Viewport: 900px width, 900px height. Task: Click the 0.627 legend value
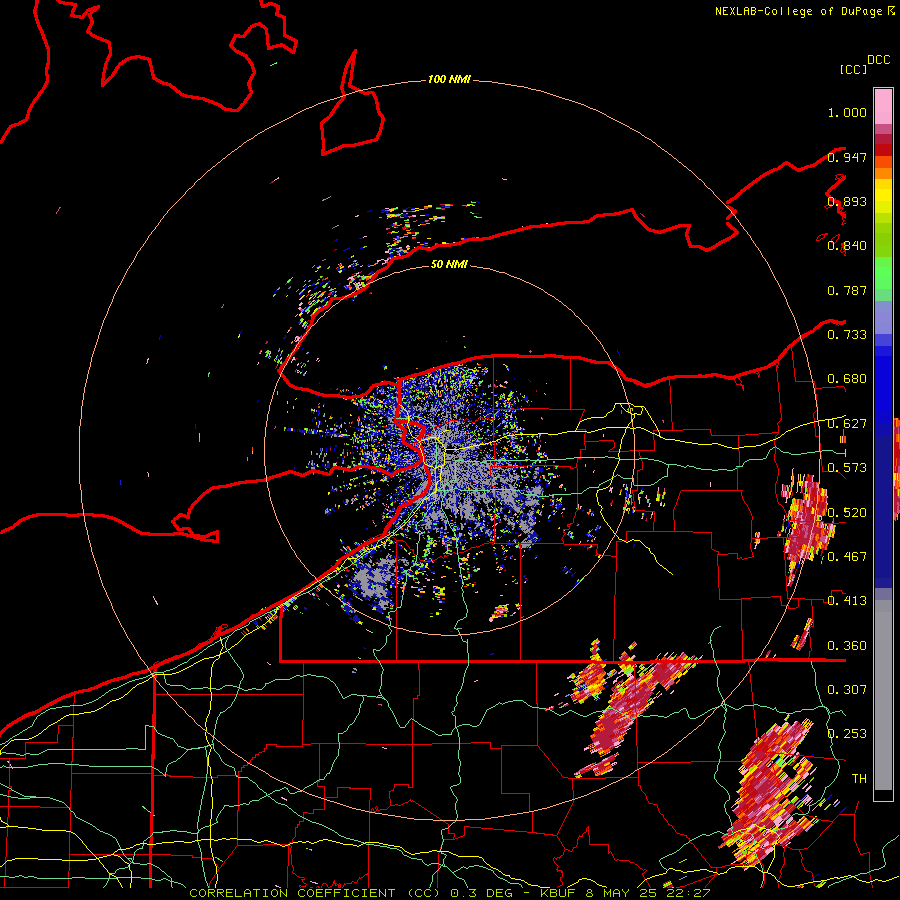coord(847,424)
